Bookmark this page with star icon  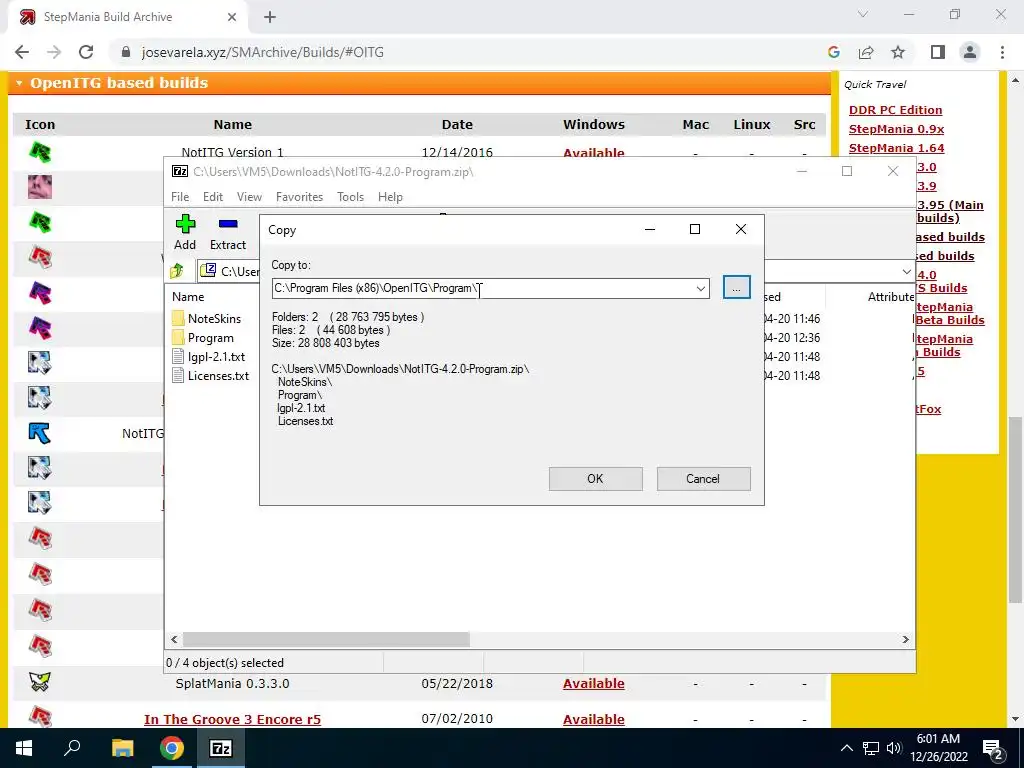click(898, 52)
